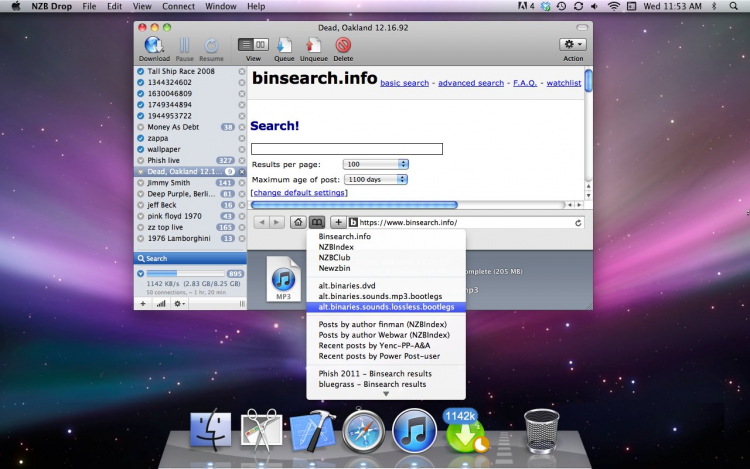Remove zz top live with its X
750x469 pixels.
coord(242,228)
